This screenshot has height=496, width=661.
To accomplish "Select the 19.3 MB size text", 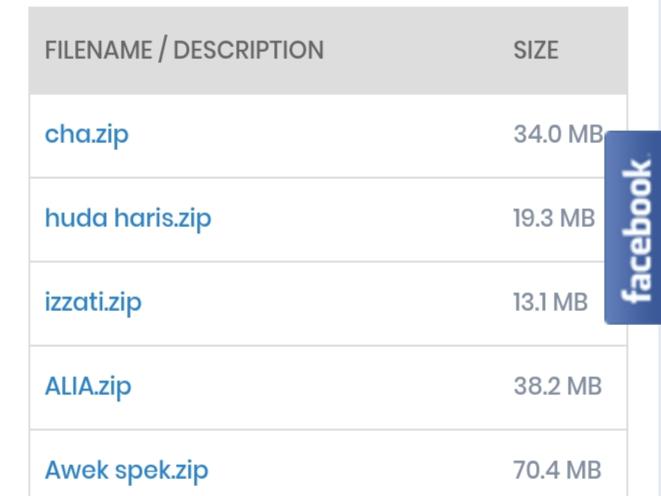I will pos(554,218).
